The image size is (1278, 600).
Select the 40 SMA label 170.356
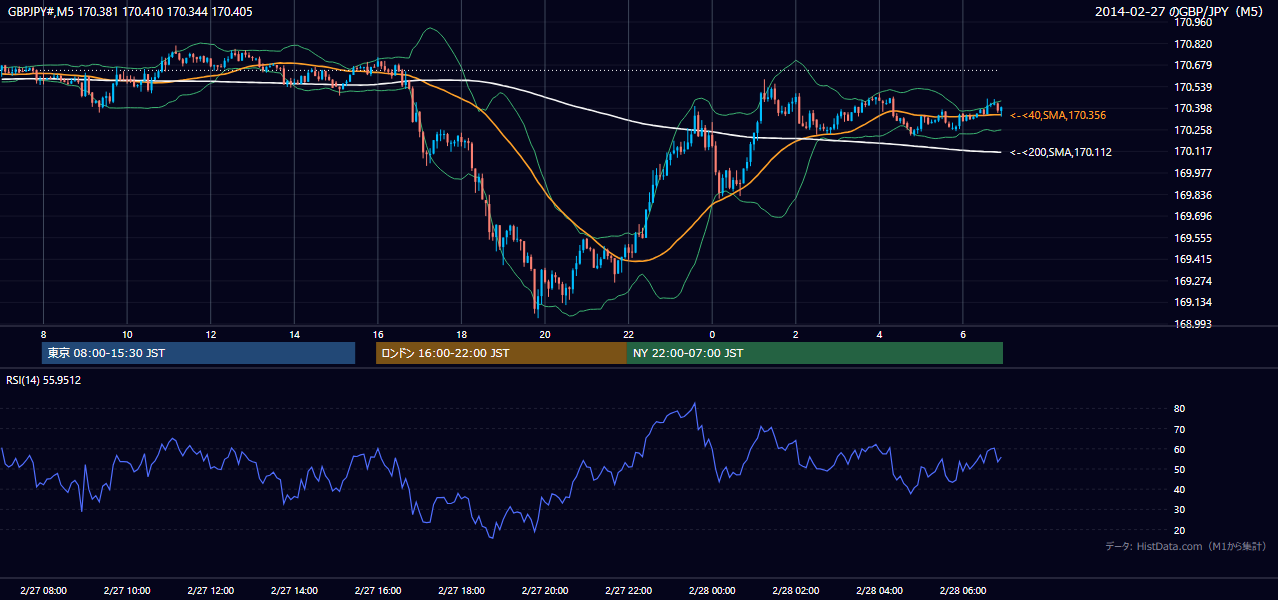click(1058, 116)
